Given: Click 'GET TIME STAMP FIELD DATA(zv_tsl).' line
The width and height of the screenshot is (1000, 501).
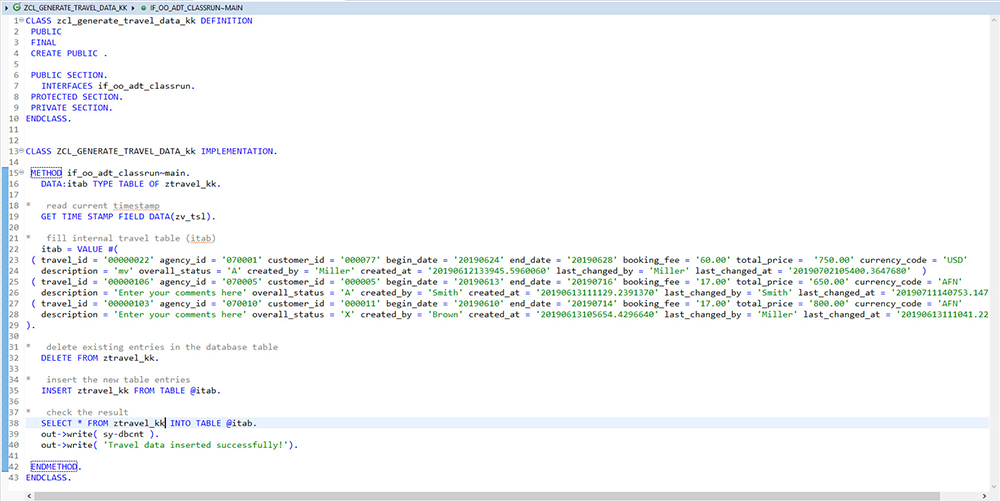Looking at the screenshot, I should point(129,216).
